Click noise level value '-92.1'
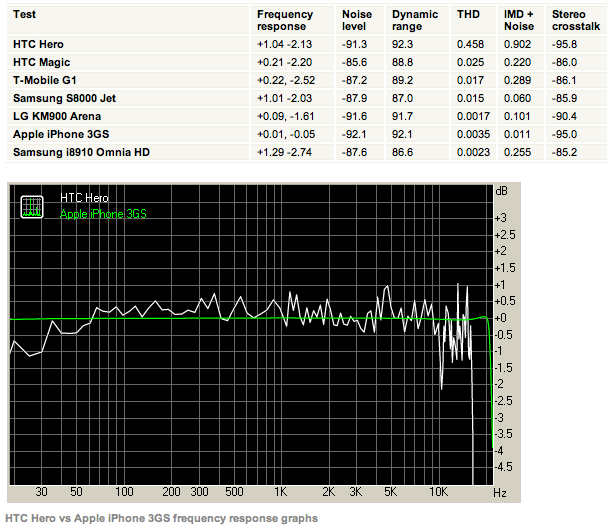The height and width of the screenshot is (529, 612). pyautogui.click(x=354, y=134)
